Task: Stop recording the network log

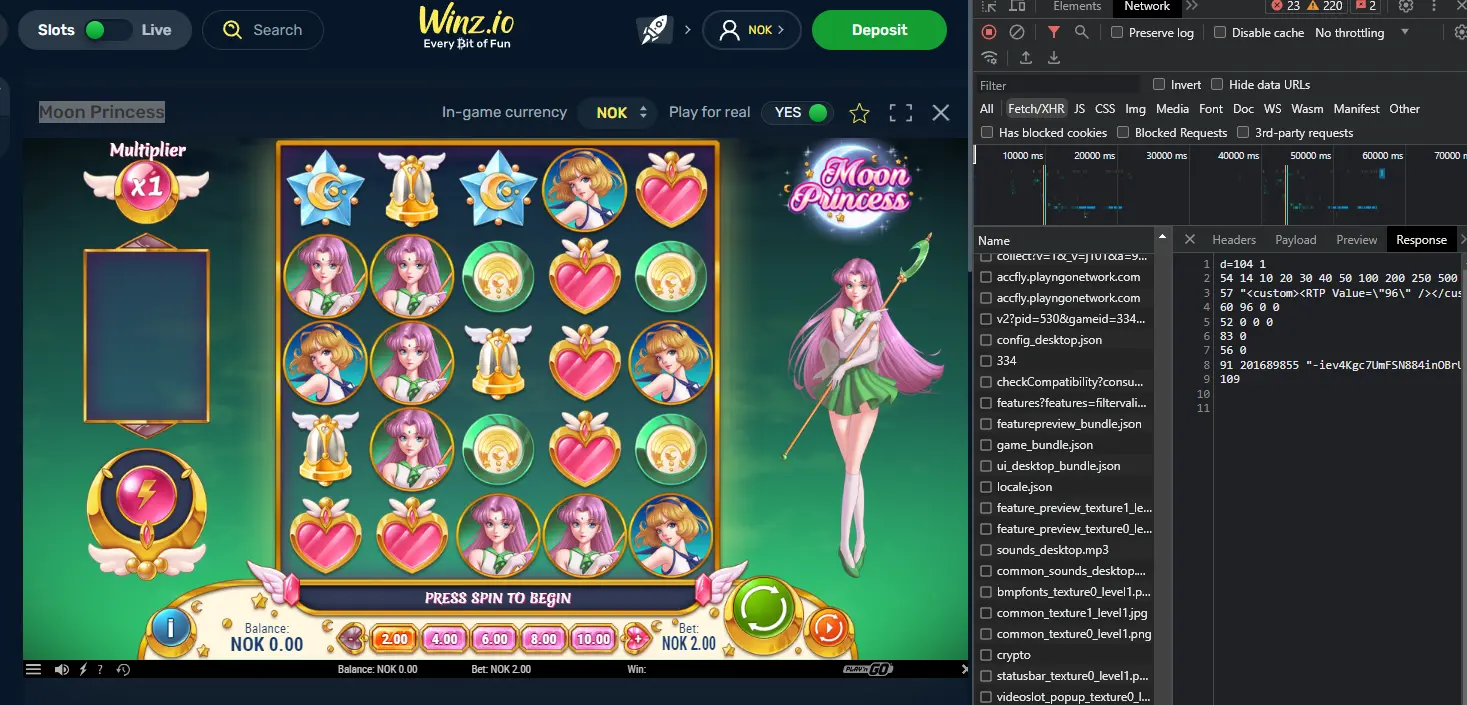Action: click(x=989, y=32)
